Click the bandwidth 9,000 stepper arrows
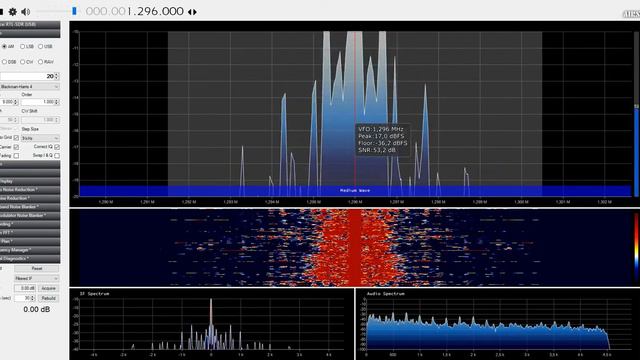 [x=16, y=102]
